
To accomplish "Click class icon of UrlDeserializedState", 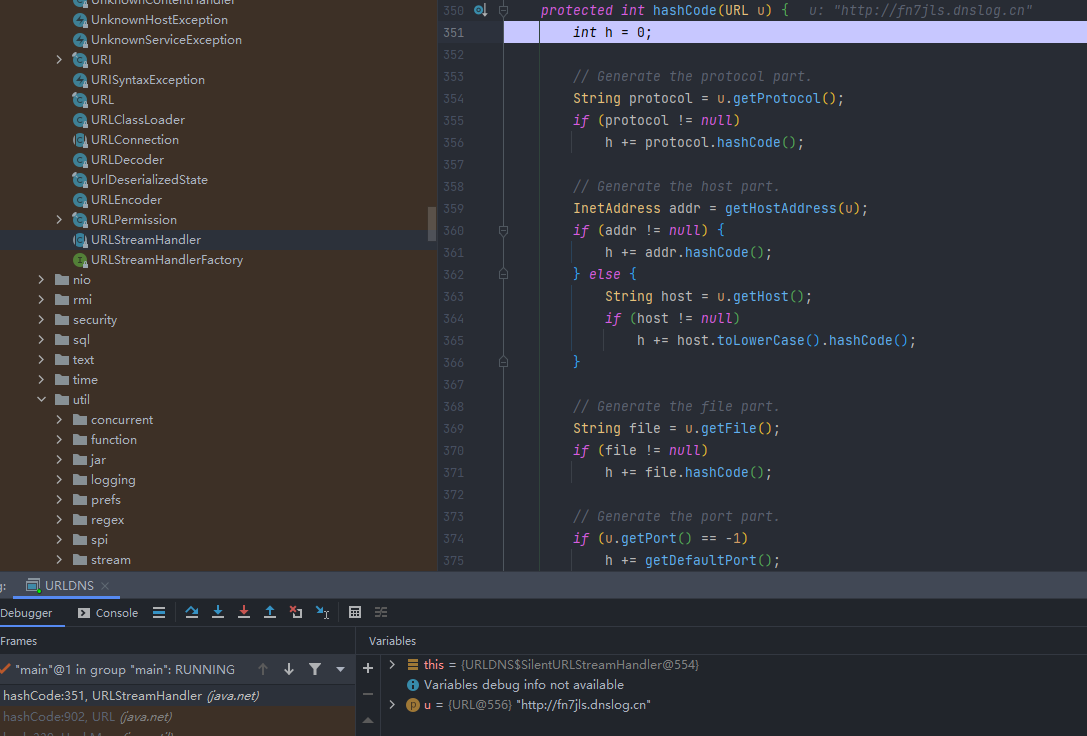I will (80, 179).
